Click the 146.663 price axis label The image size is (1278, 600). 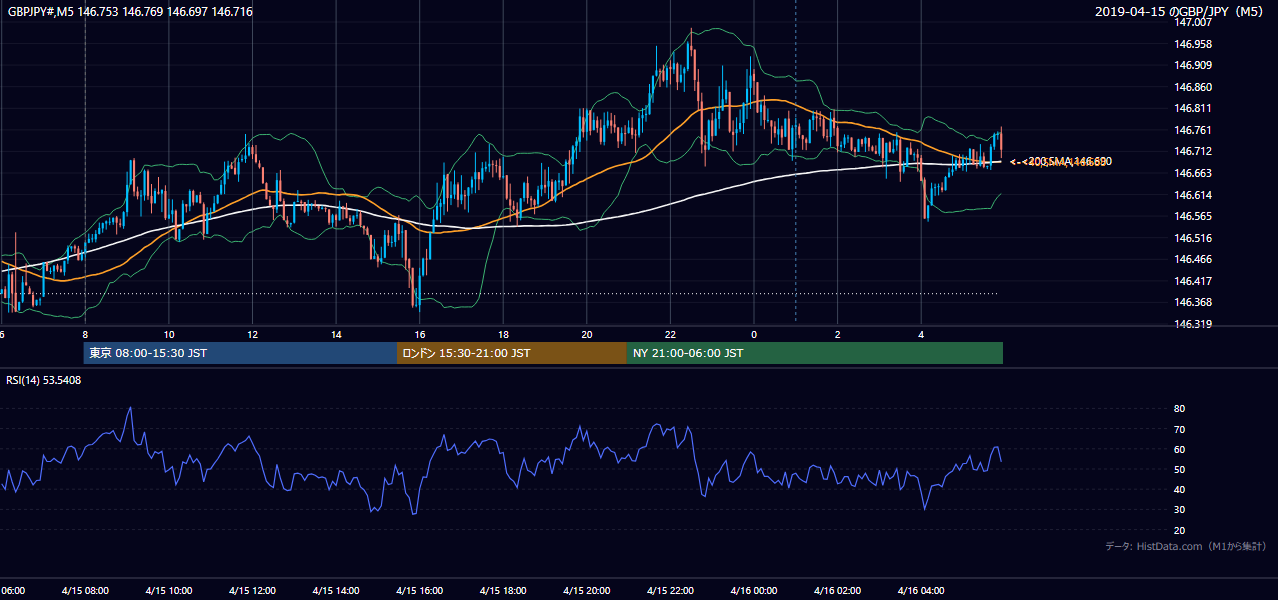1193,173
